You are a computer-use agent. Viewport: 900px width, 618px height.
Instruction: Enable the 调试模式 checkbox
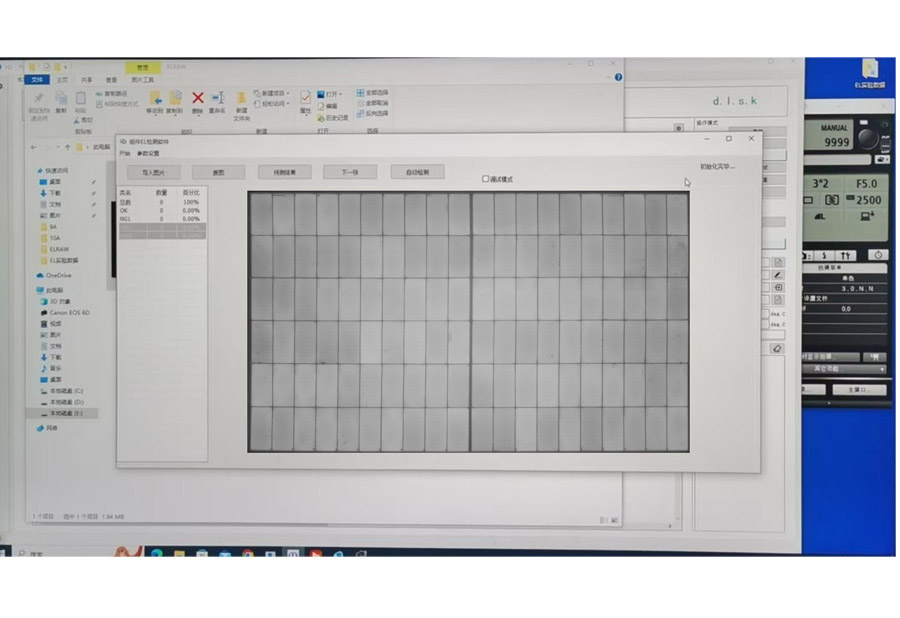pyautogui.click(x=486, y=179)
